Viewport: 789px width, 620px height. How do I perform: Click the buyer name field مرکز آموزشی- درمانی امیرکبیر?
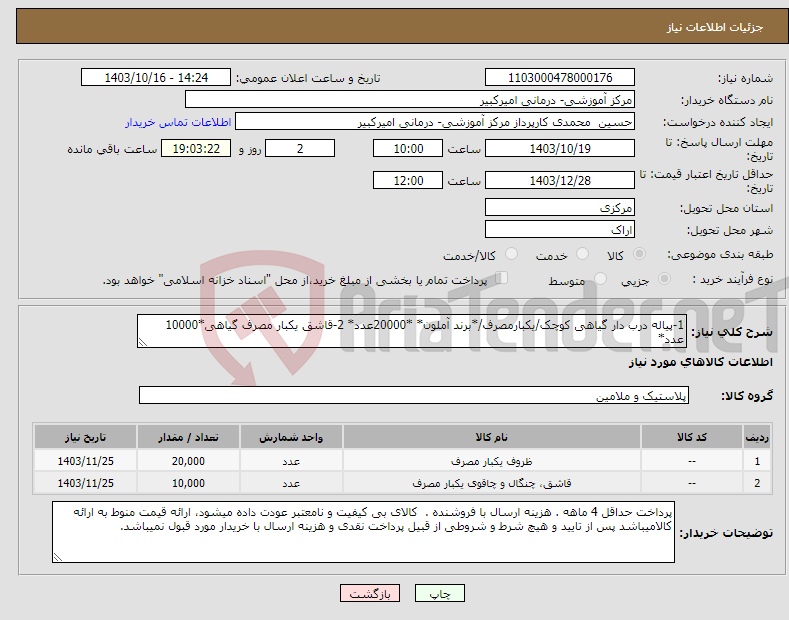[x=410, y=100]
